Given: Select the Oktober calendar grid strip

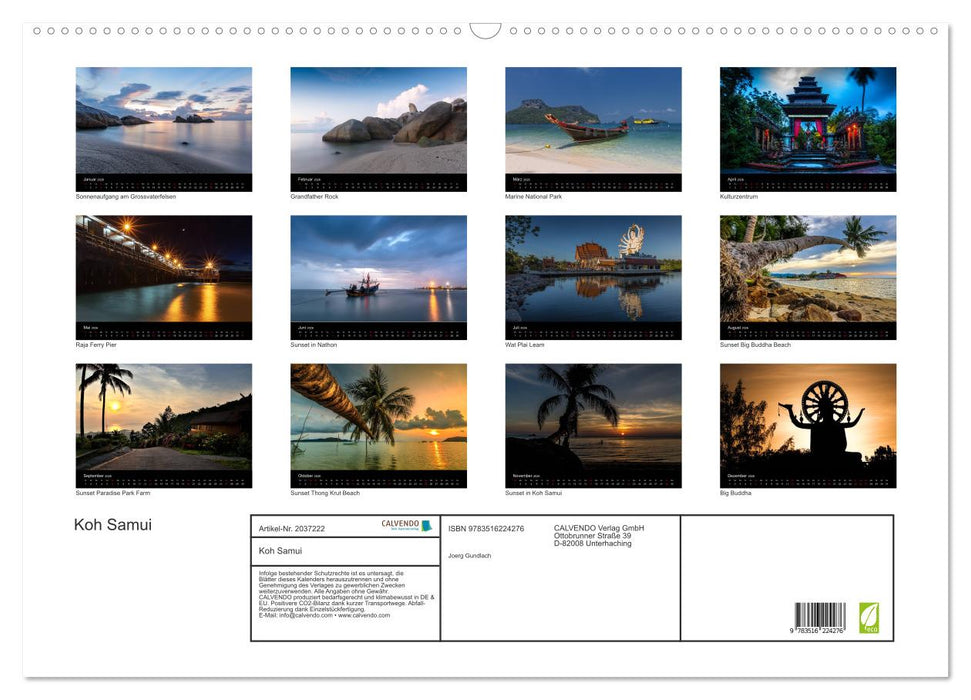Looking at the screenshot, I should pos(379,477).
